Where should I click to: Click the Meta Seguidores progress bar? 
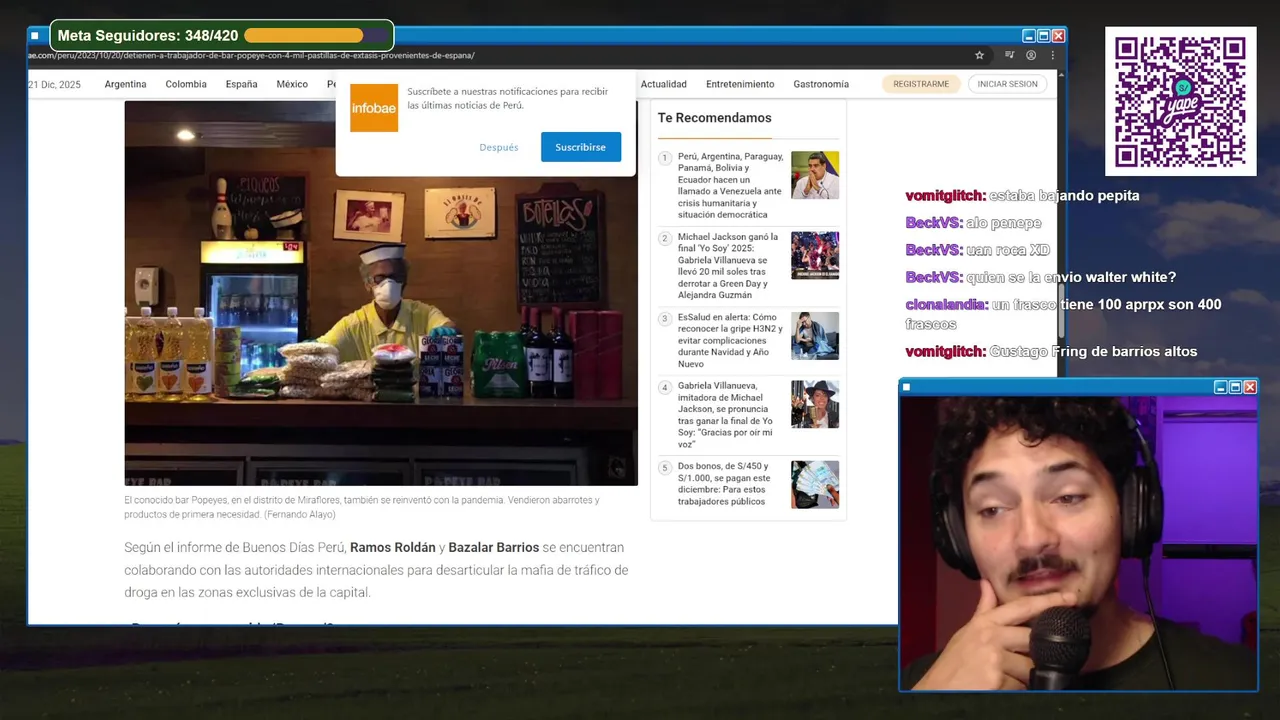coord(316,36)
